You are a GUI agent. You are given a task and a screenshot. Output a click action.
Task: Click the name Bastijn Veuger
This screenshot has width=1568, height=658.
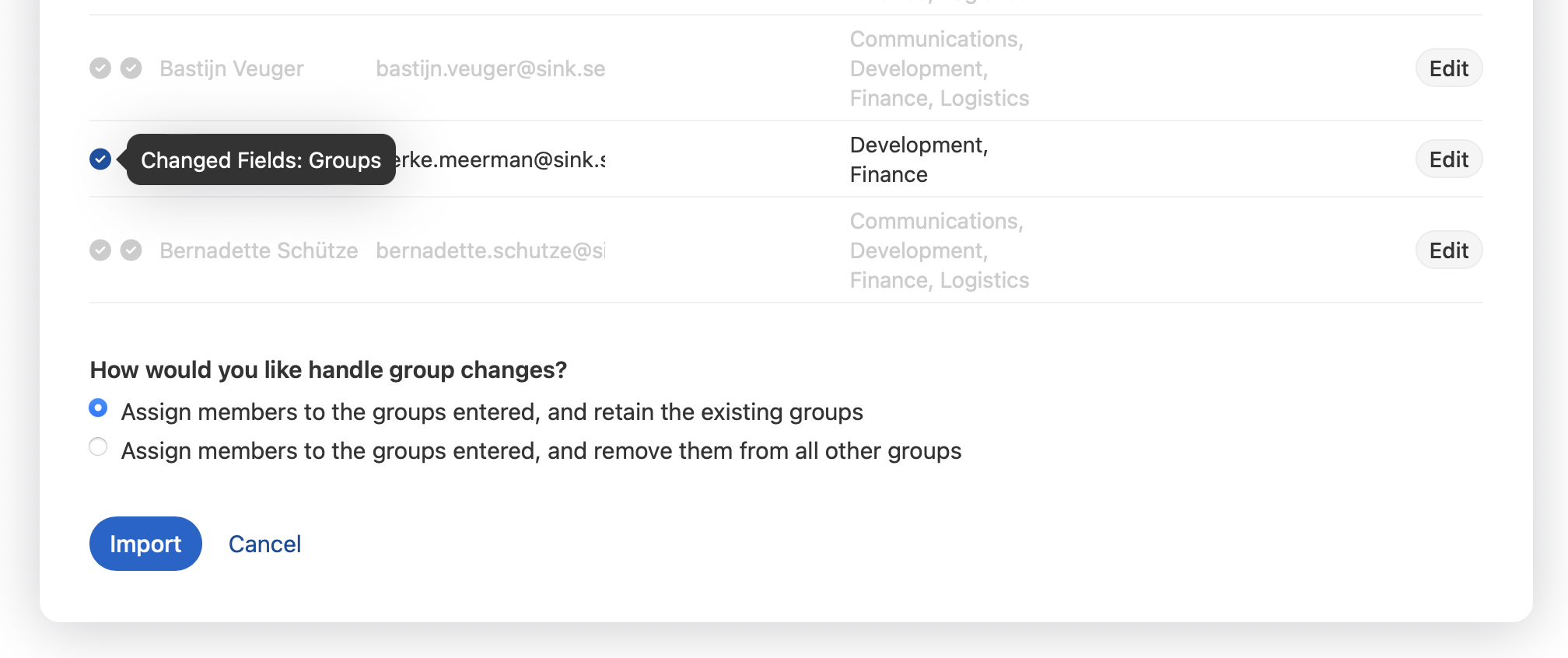coord(232,68)
